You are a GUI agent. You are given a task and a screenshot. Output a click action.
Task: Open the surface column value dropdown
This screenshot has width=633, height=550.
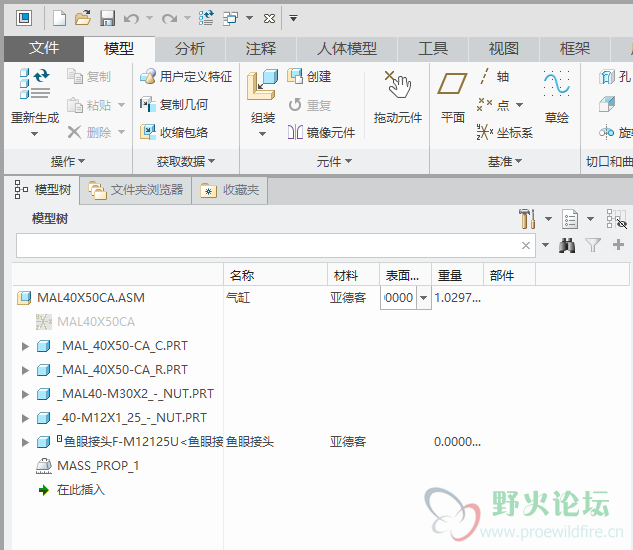tap(423, 298)
